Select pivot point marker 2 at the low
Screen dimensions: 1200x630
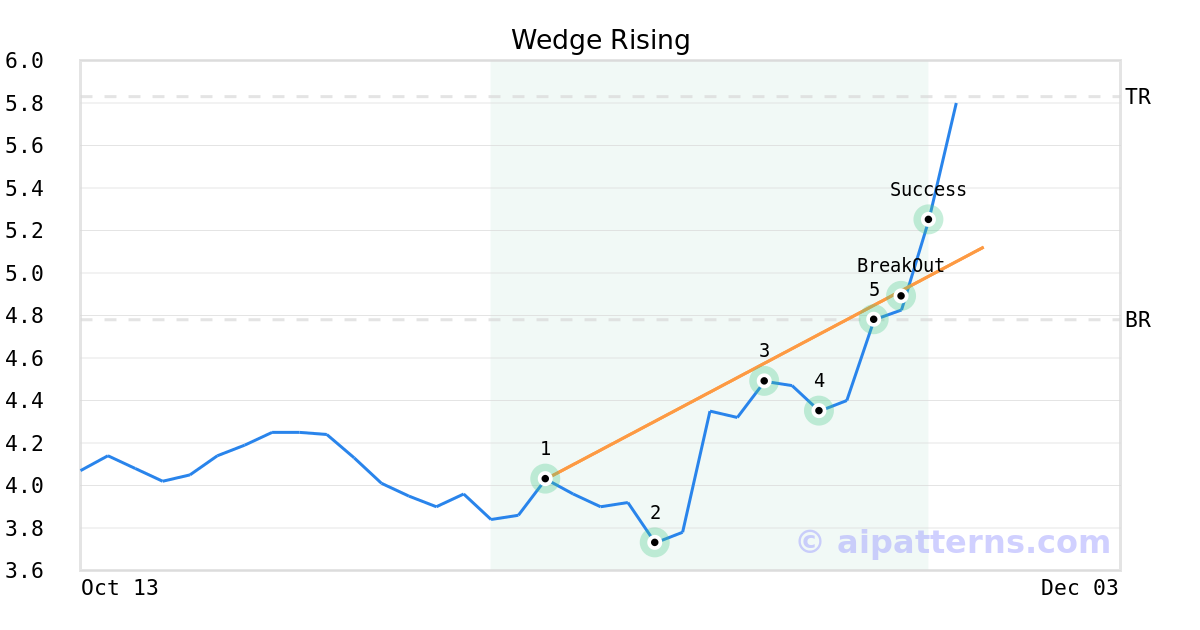654,542
